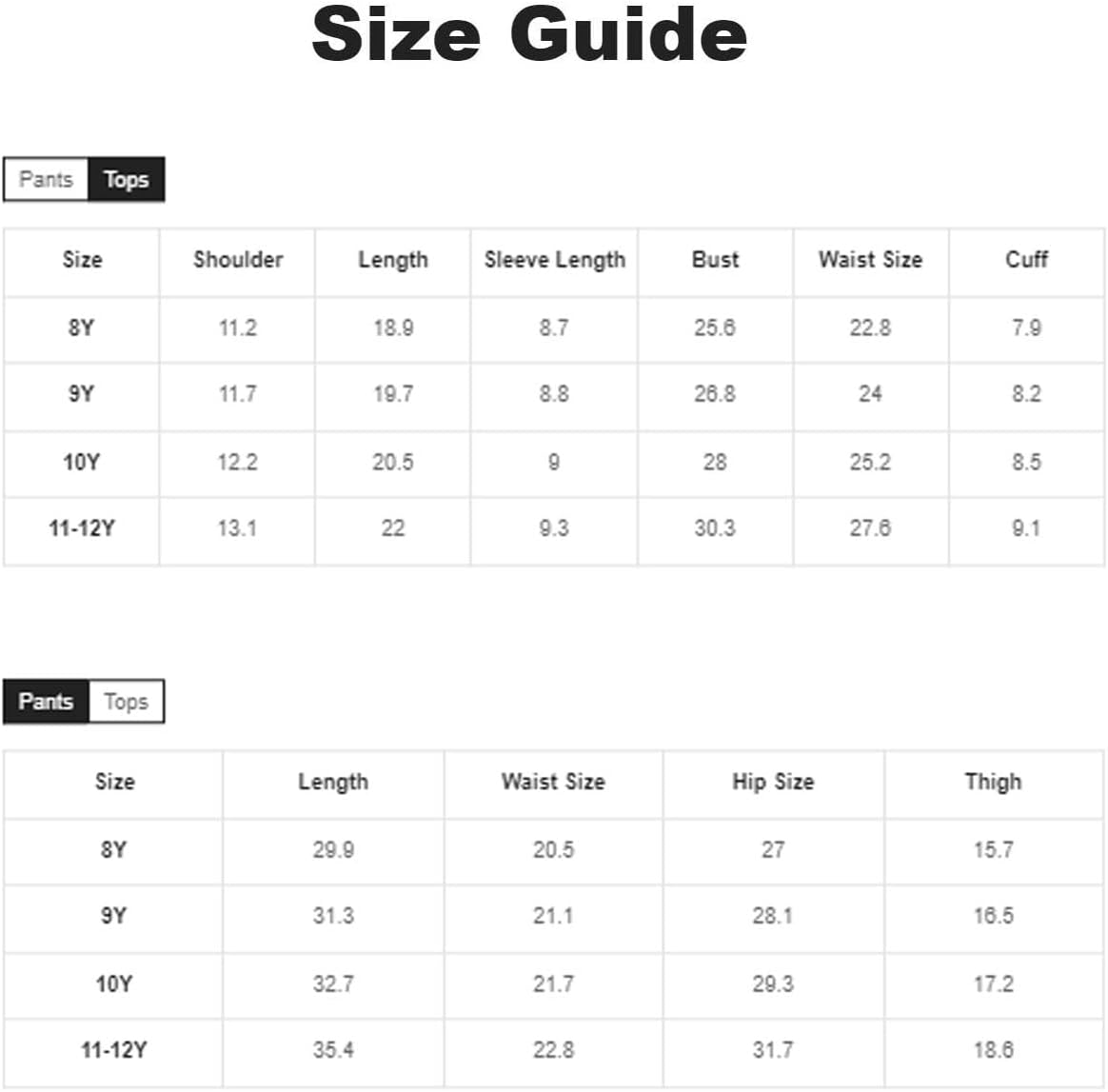This screenshot has width=1108, height=1092.
Task: Click the 18.6 thigh measurement cell
Action: point(993,1050)
